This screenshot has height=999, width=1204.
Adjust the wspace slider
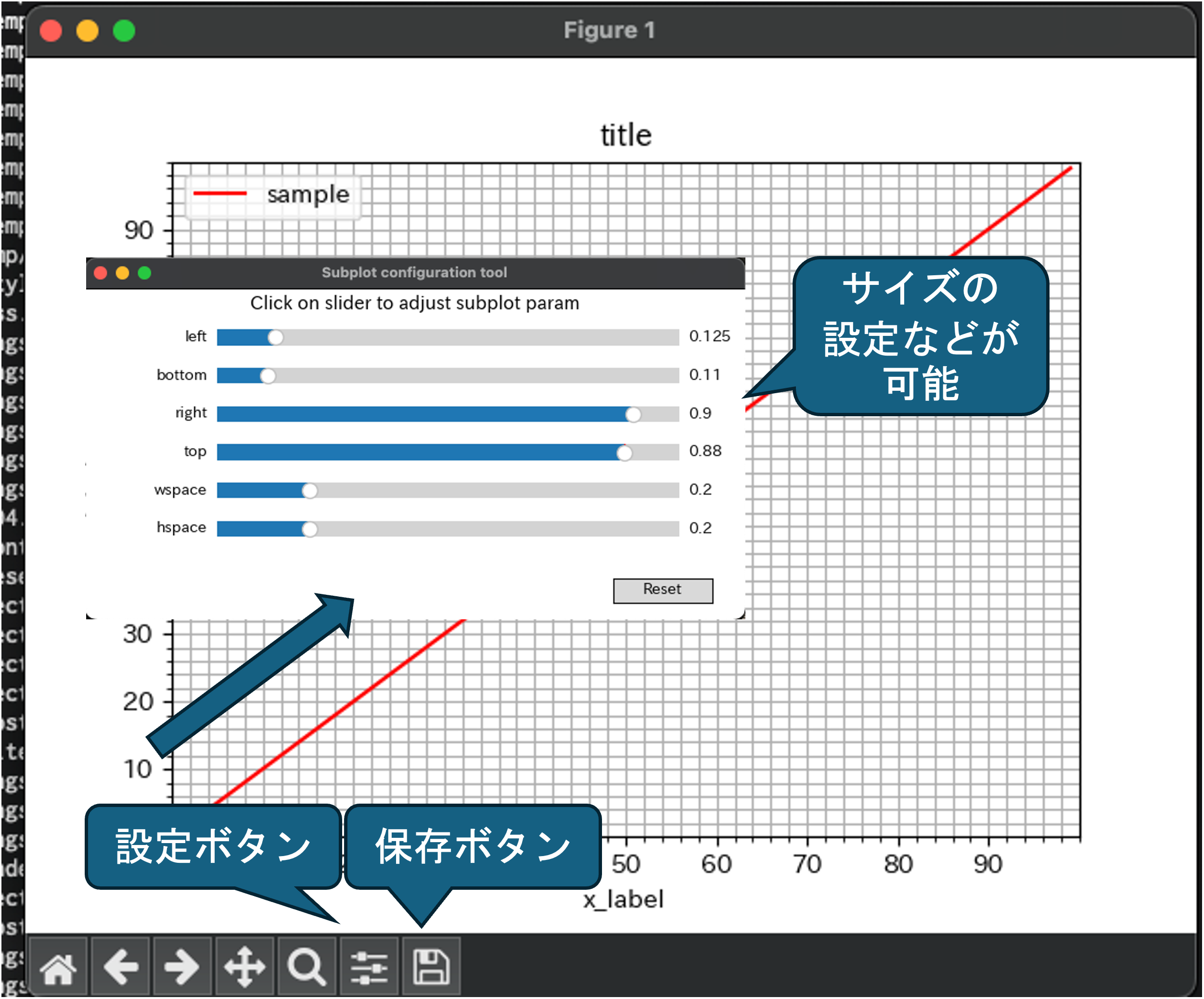(309, 491)
